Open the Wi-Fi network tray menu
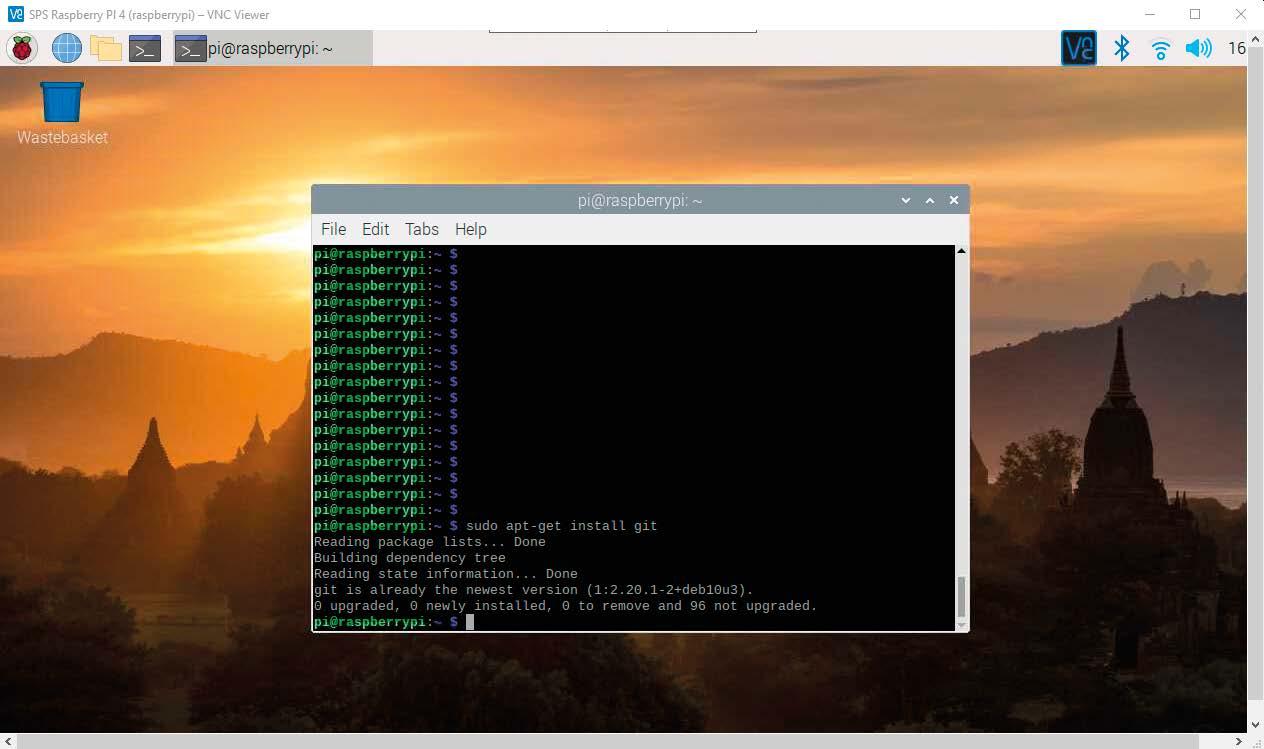The width and height of the screenshot is (1264, 749). click(x=1160, y=49)
